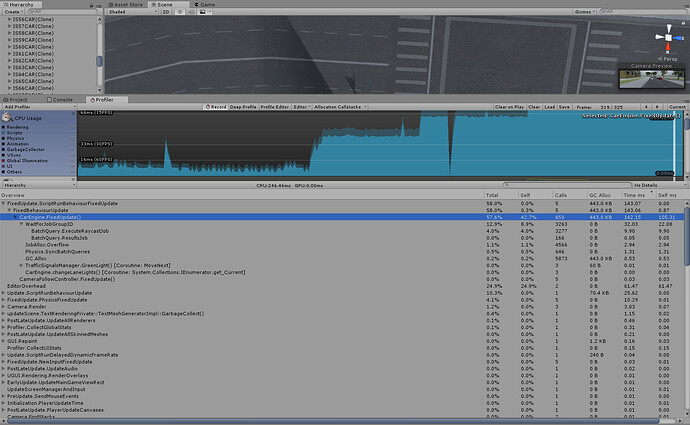
Task: Toggle the scene lighting icon
Action: pos(180,12)
